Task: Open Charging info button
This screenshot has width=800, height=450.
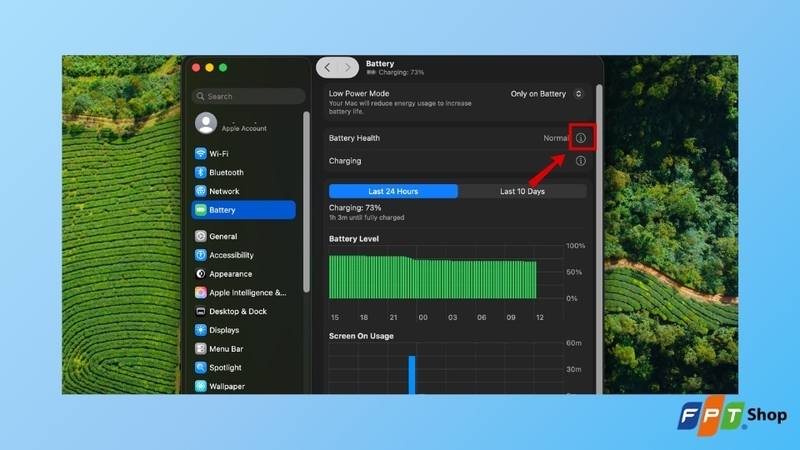Action: point(581,161)
